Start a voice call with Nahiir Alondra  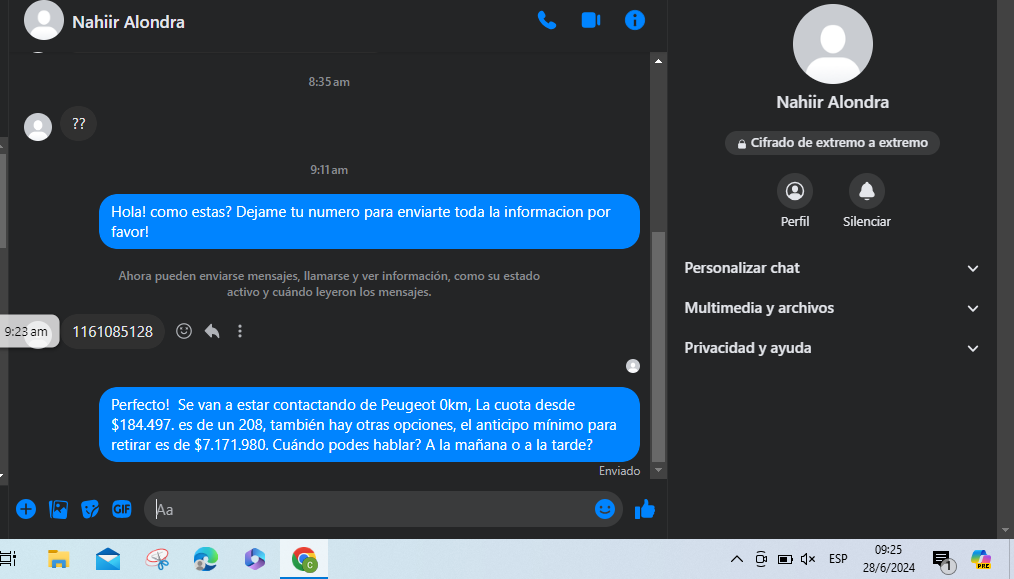click(x=546, y=20)
